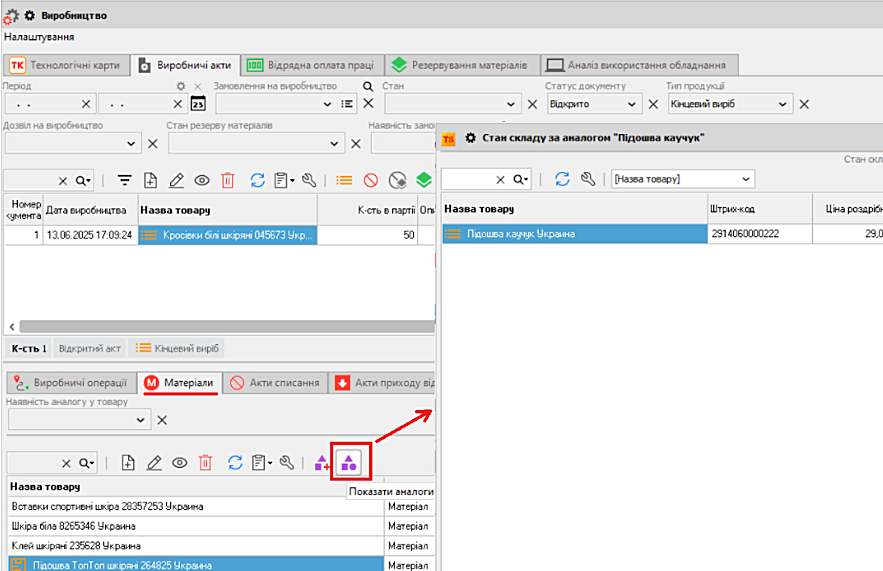This screenshot has height=571, width=883.
Task: Refresh the analog stock window list
Action: pos(562,178)
